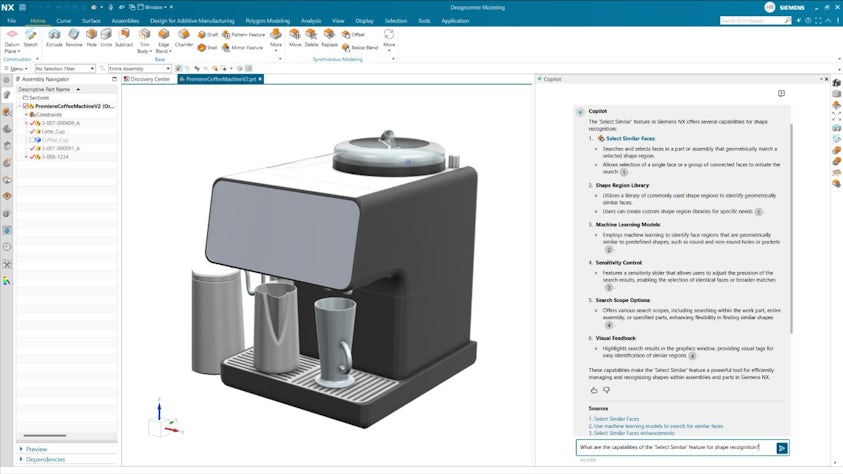Click the Unite boolean tool
The height and width of the screenshot is (474, 843).
106,38
